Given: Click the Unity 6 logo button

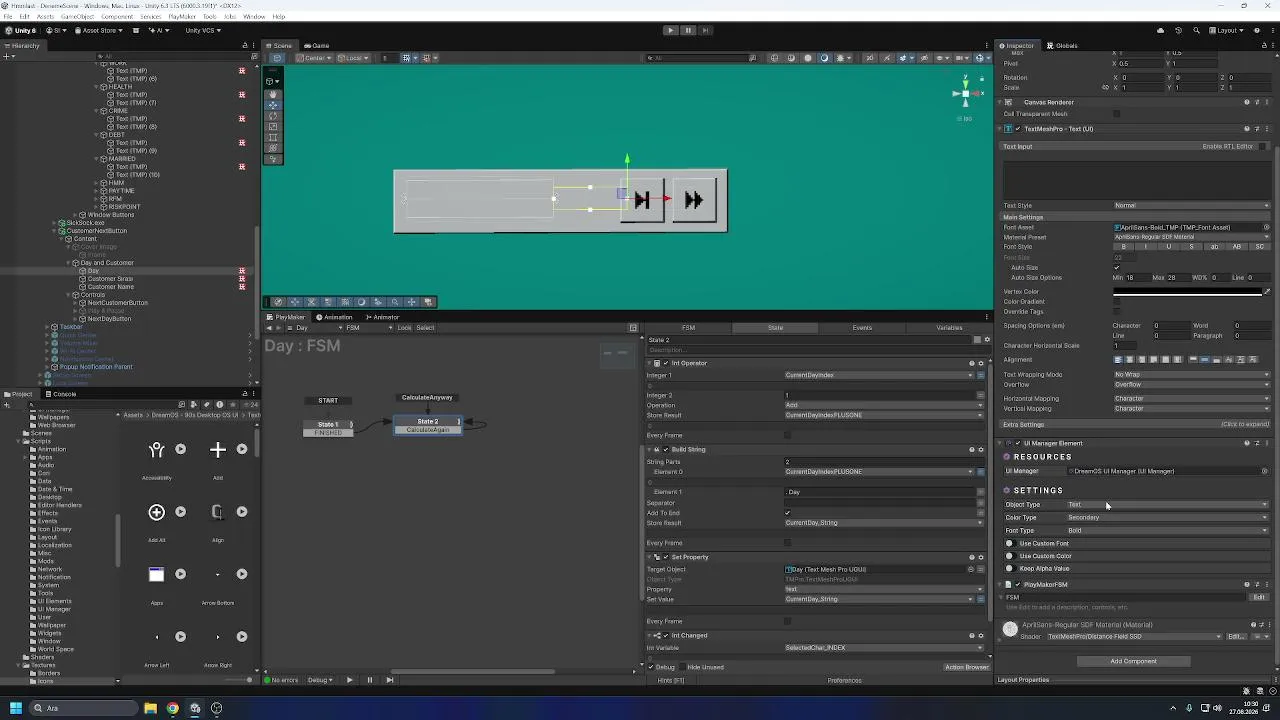Looking at the screenshot, I should pyautogui.click(x=19, y=30).
